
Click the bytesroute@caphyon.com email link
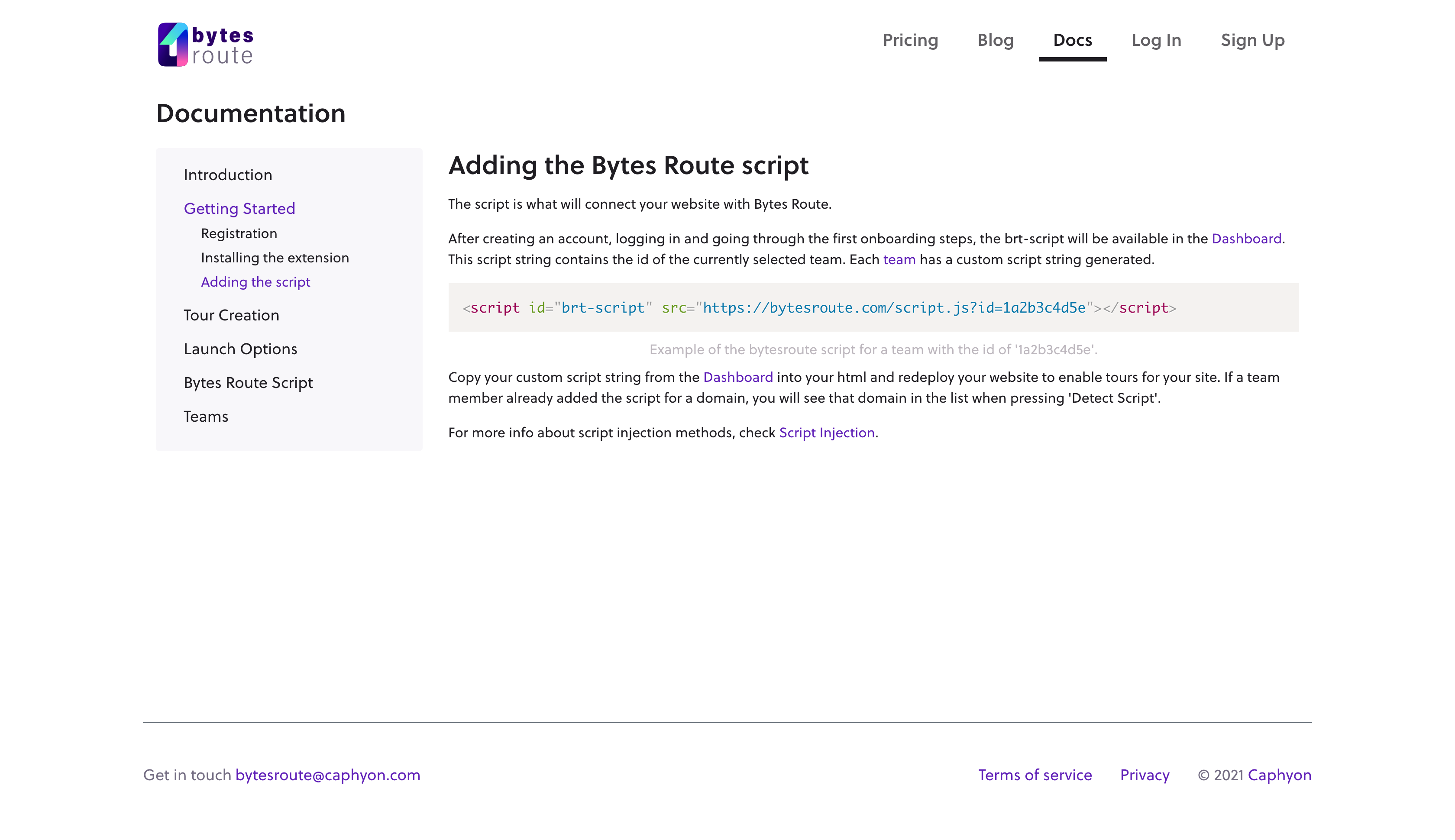point(327,774)
